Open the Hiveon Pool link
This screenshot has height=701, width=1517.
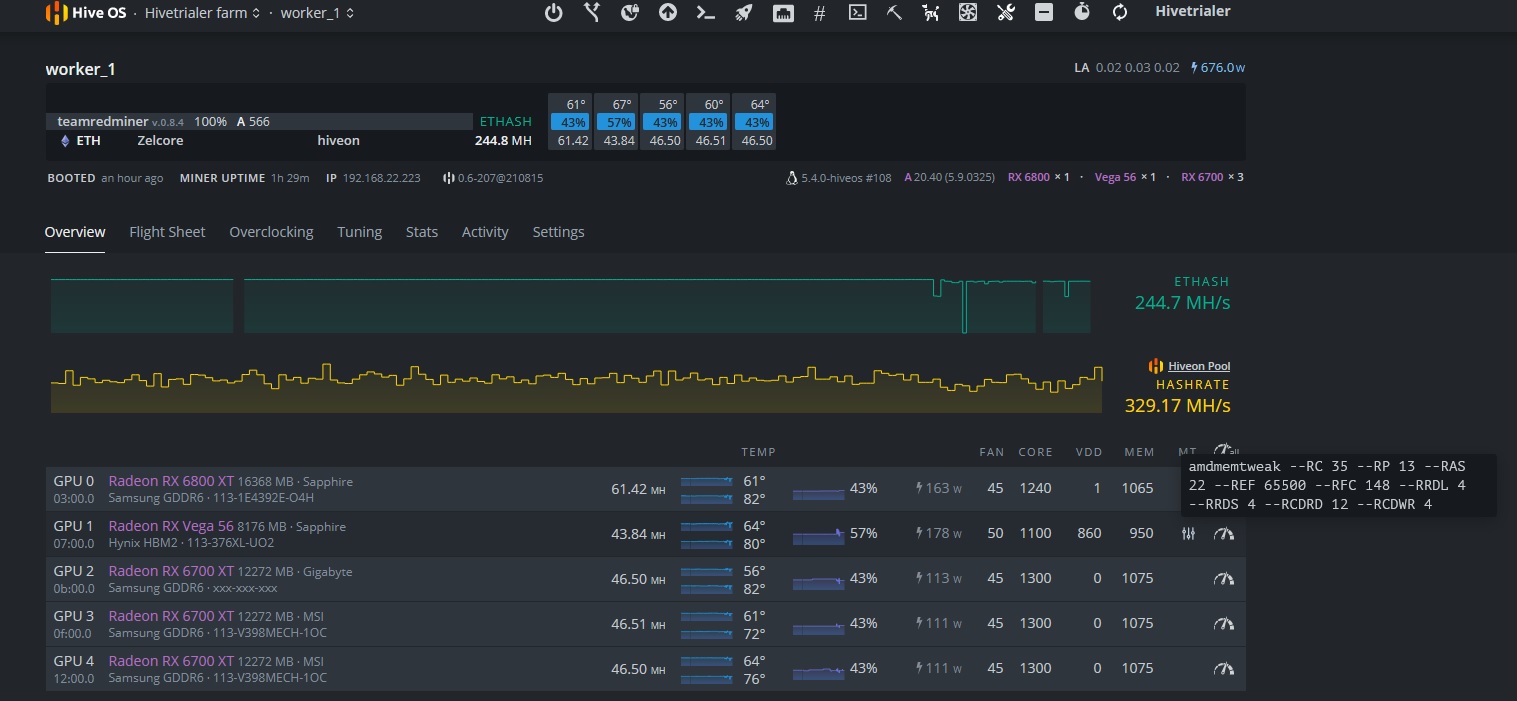[1198, 366]
